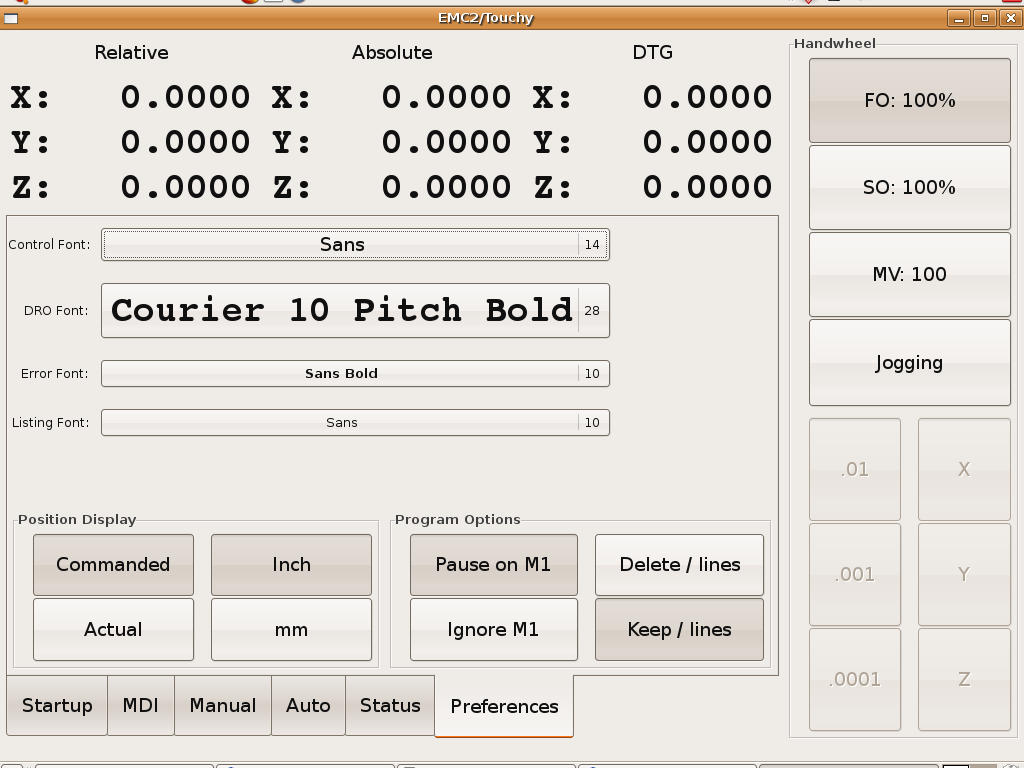Click the EMC2/Touchy title bar text

[x=486, y=18]
